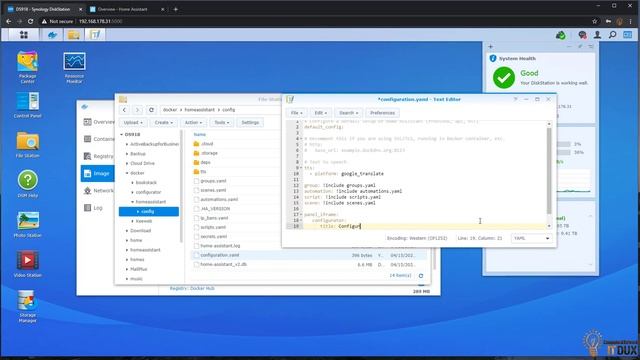Switch to Text Editor in DSM taskbar
Image resolution: width=640 pixels, height=360 pixels.
click(x=95, y=35)
